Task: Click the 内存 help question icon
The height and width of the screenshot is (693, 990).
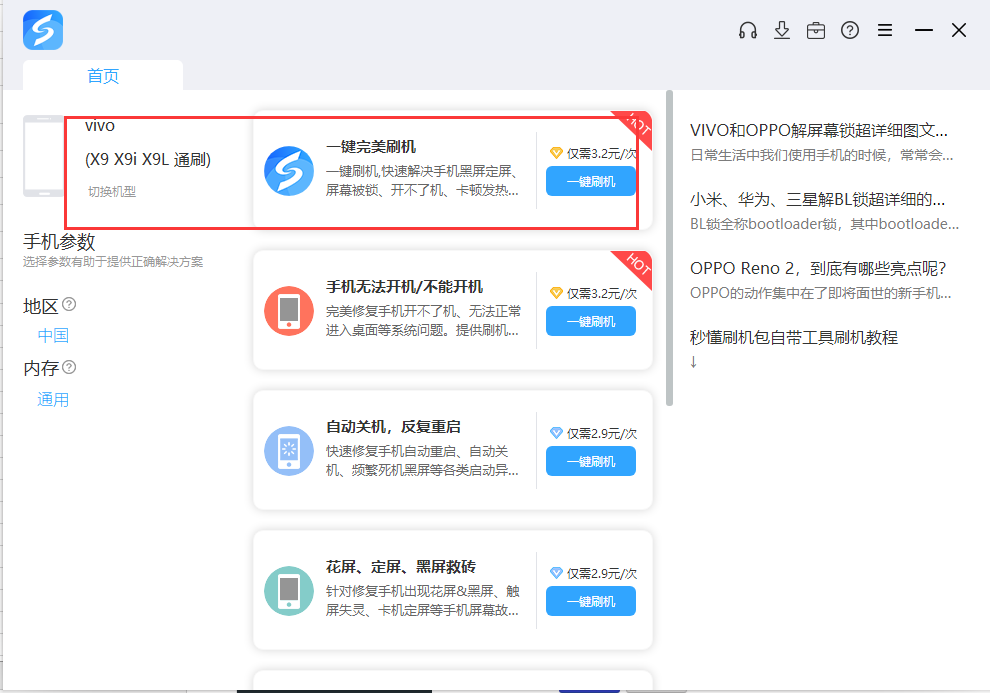Action: (69, 367)
